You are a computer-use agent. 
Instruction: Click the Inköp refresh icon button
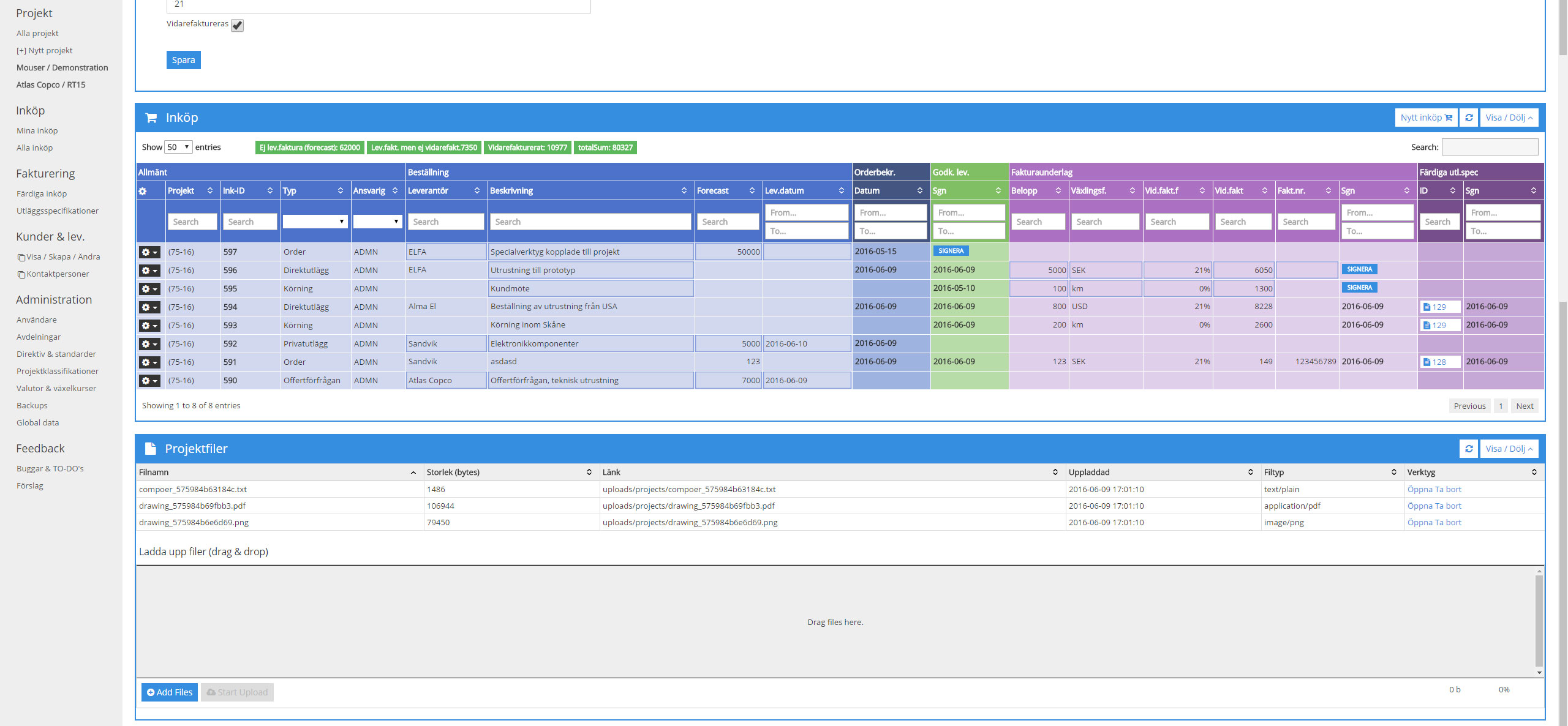point(1469,118)
